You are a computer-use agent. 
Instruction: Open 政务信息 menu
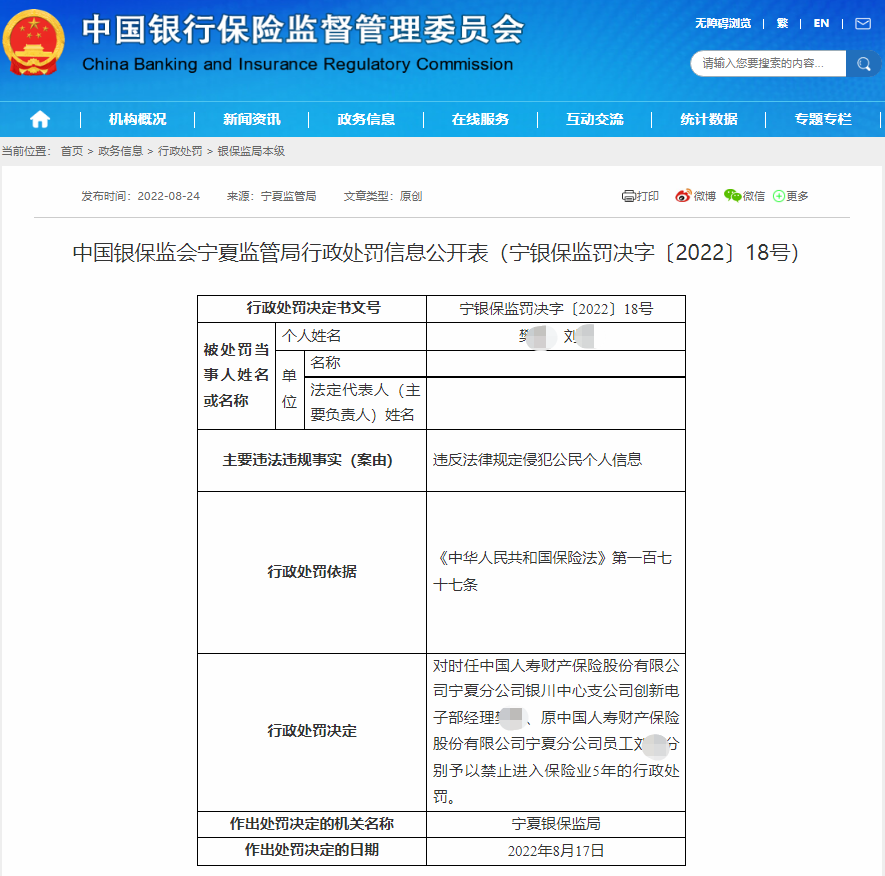click(x=366, y=119)
